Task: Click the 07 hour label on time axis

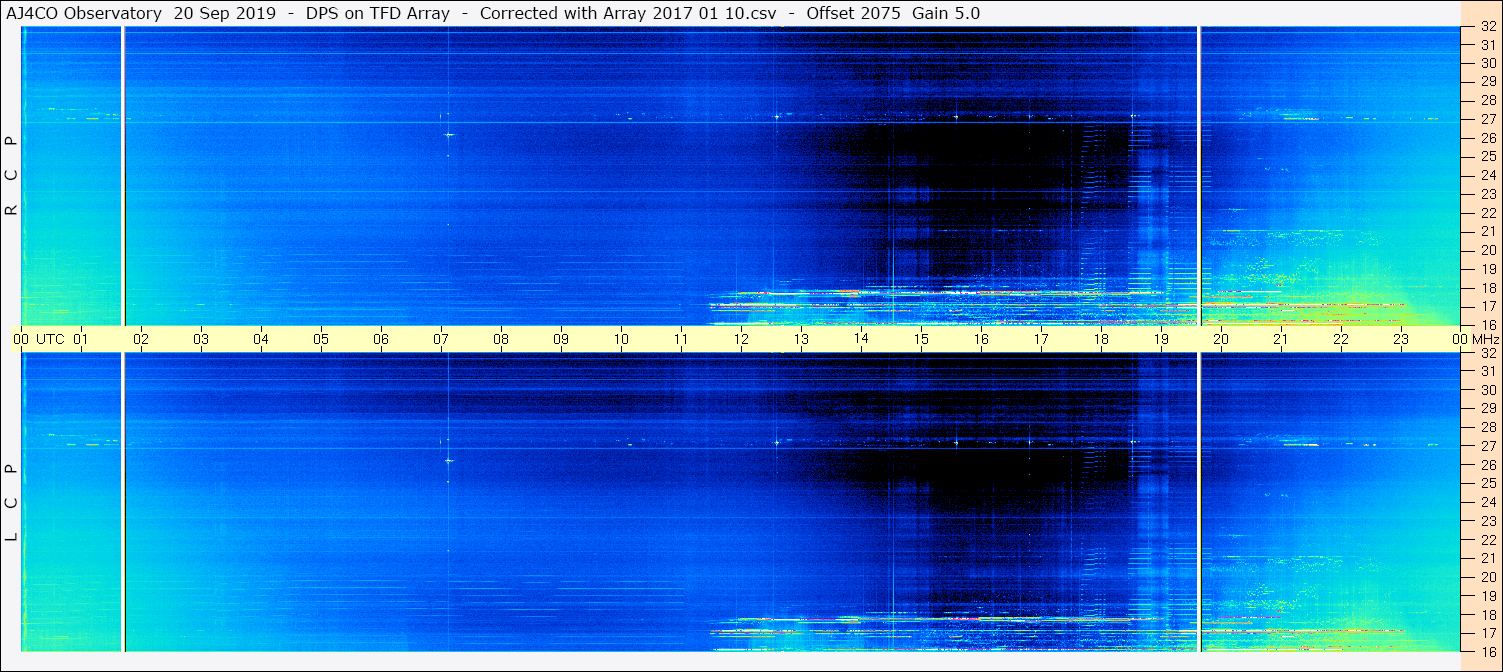Action: point(441,339)
